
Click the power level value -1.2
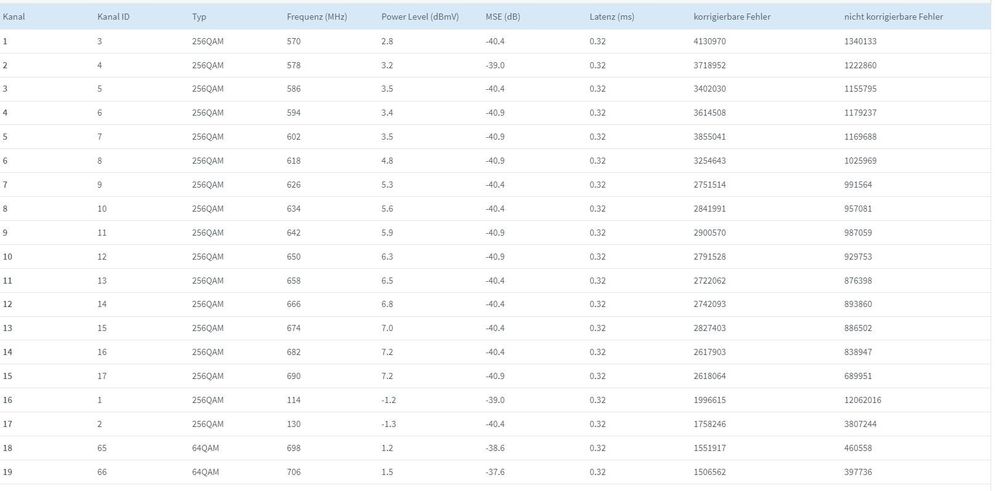[391, 400]
